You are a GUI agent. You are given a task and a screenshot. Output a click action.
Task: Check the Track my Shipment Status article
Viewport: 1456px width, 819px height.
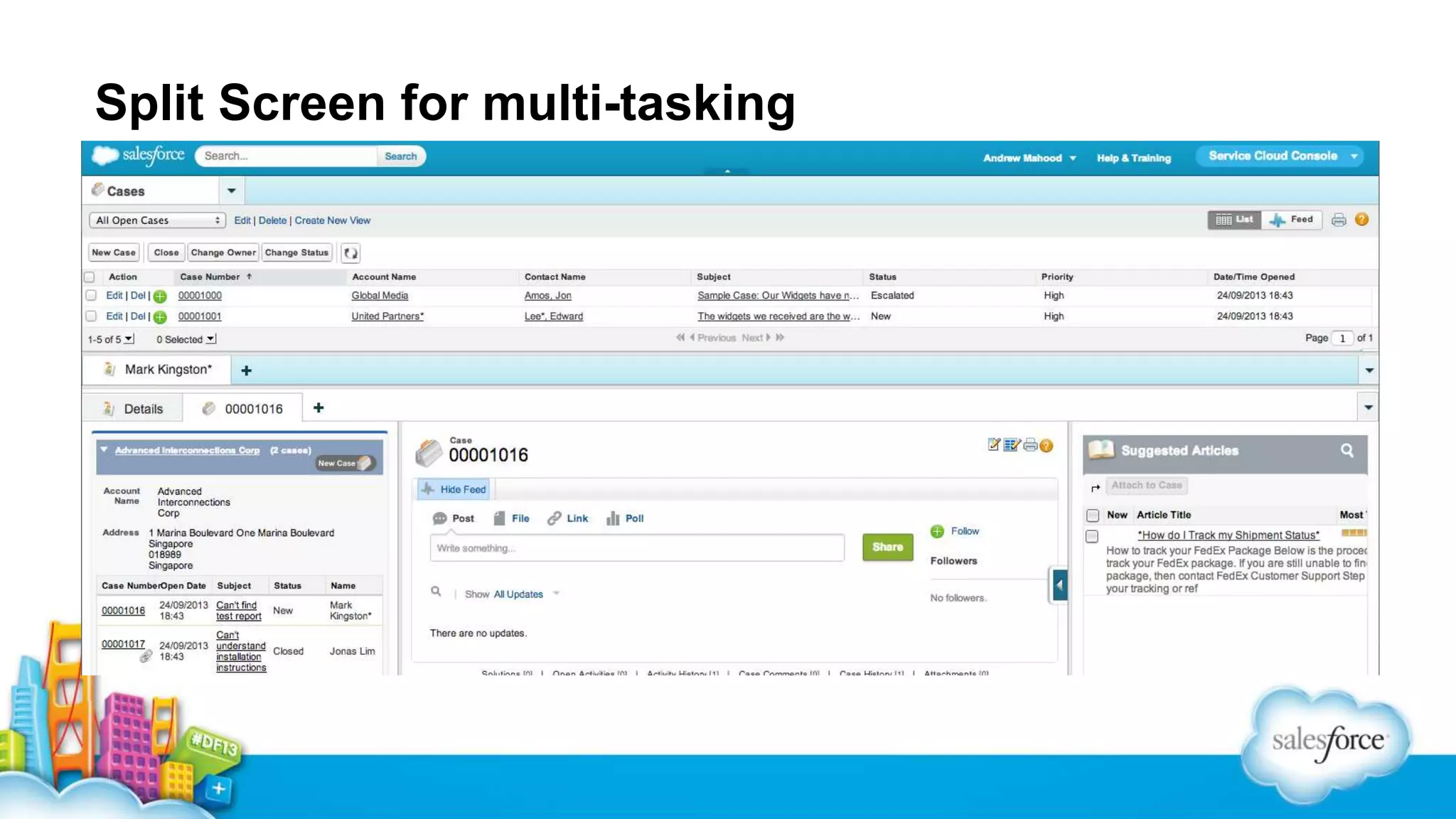[x=1092, y=536]
